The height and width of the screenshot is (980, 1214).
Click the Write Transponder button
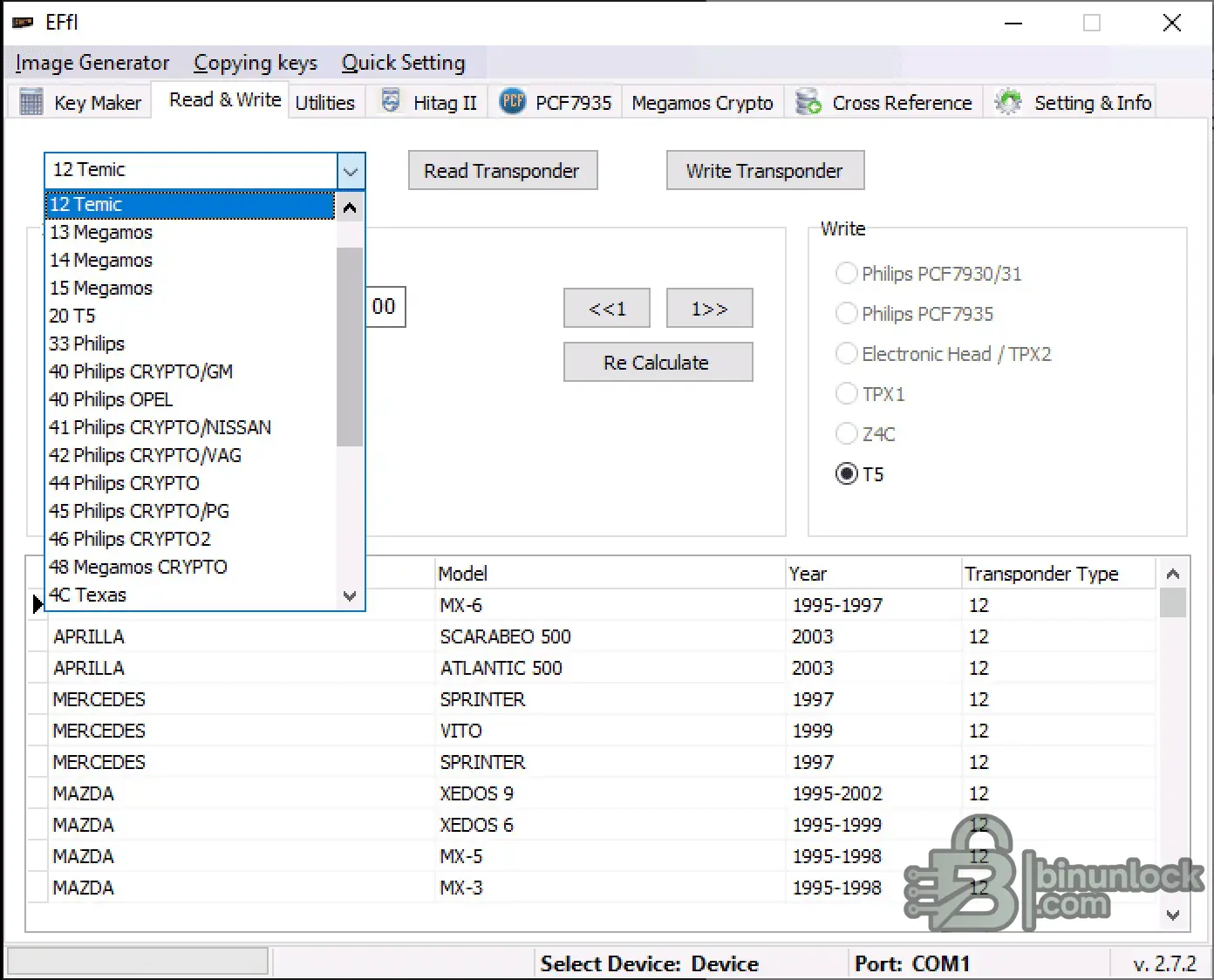click(x=765, y=171)
